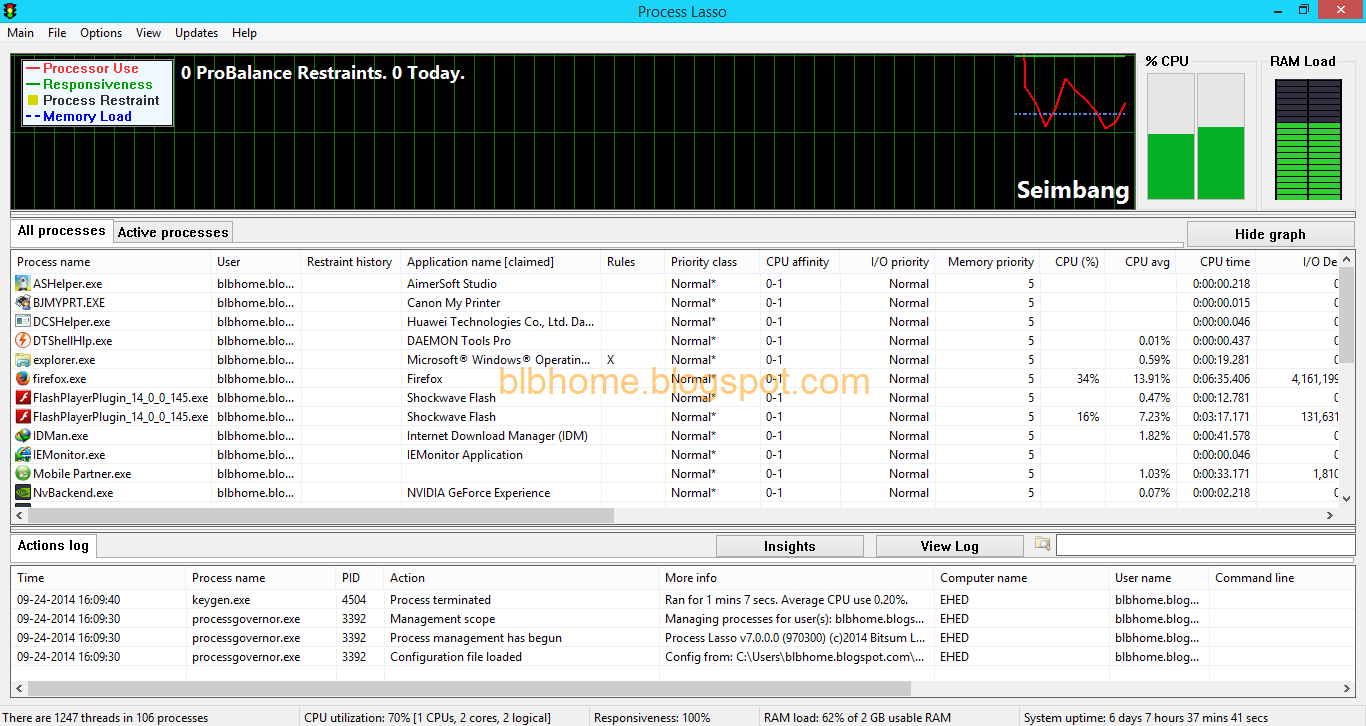This screenshot has width=1366, height=726.
Task: Click Flash icon in row with CPU time 0:03:17.171
Action: pos(23,417)
